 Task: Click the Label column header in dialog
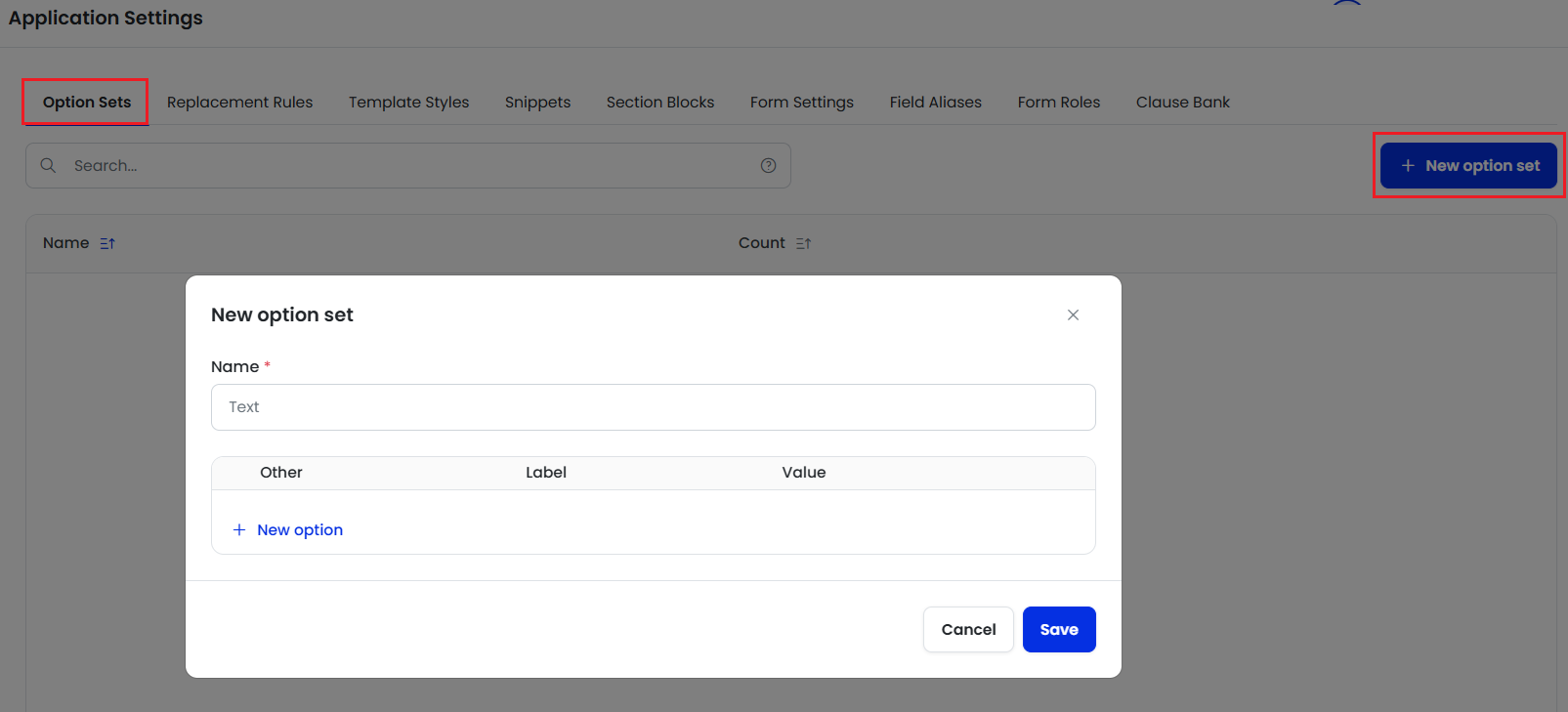(546, 473)
